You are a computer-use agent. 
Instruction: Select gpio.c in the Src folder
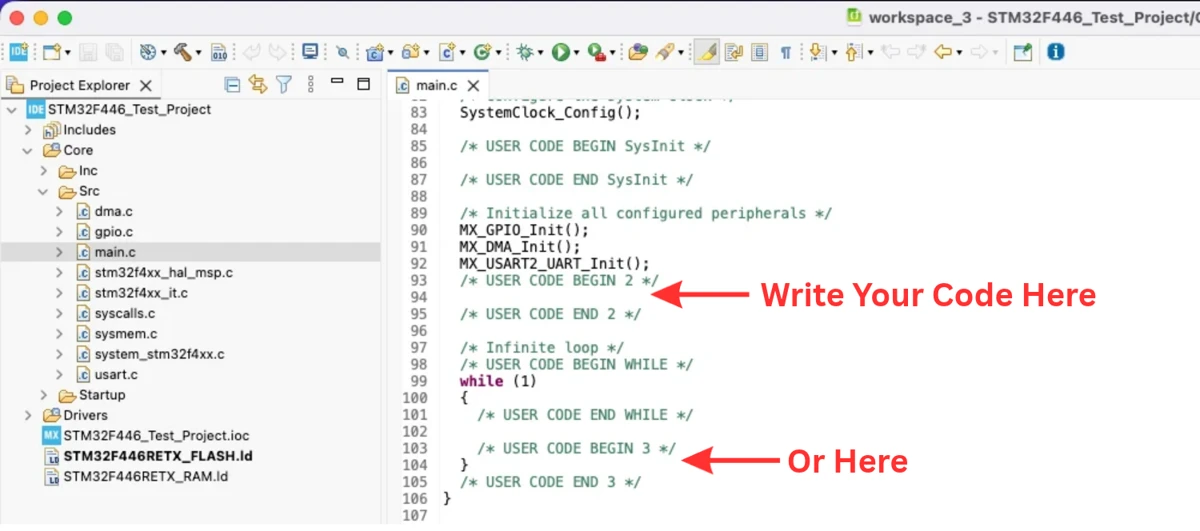pyautogui.click(x=114, y=232)
